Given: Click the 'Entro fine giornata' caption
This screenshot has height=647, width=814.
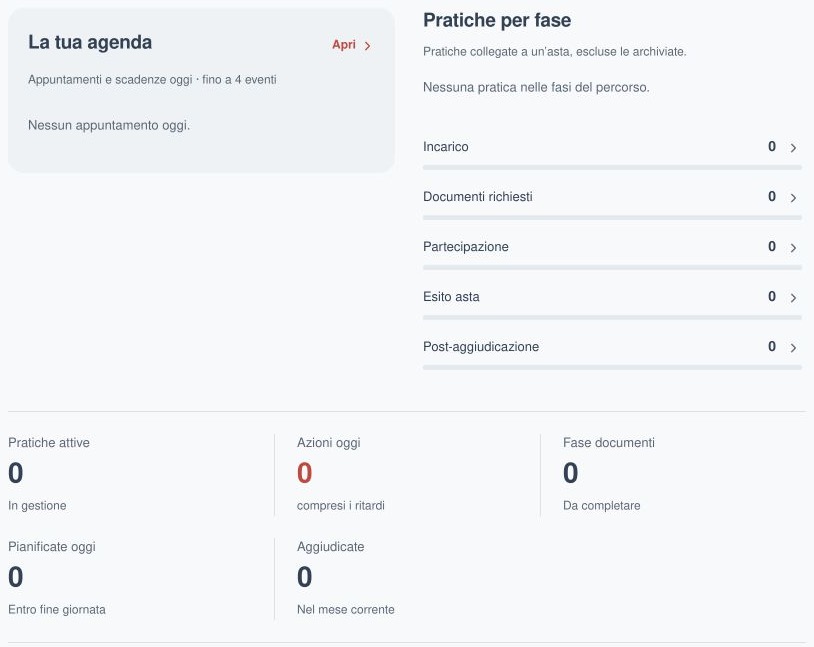Looking at the screenshot, I should click(57, 609).
